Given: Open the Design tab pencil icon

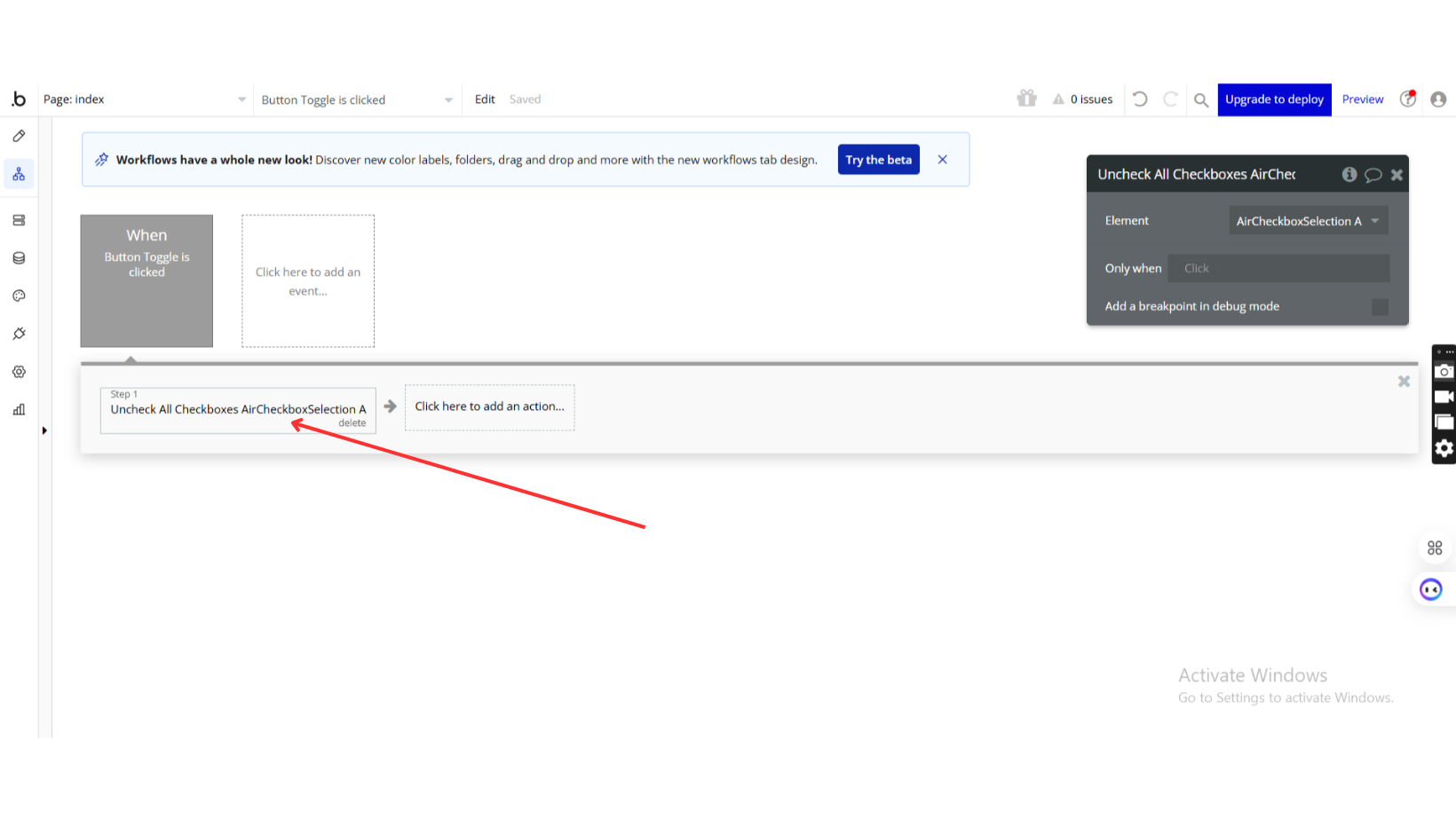Looking at the screenshot, I should click(19, 136).
